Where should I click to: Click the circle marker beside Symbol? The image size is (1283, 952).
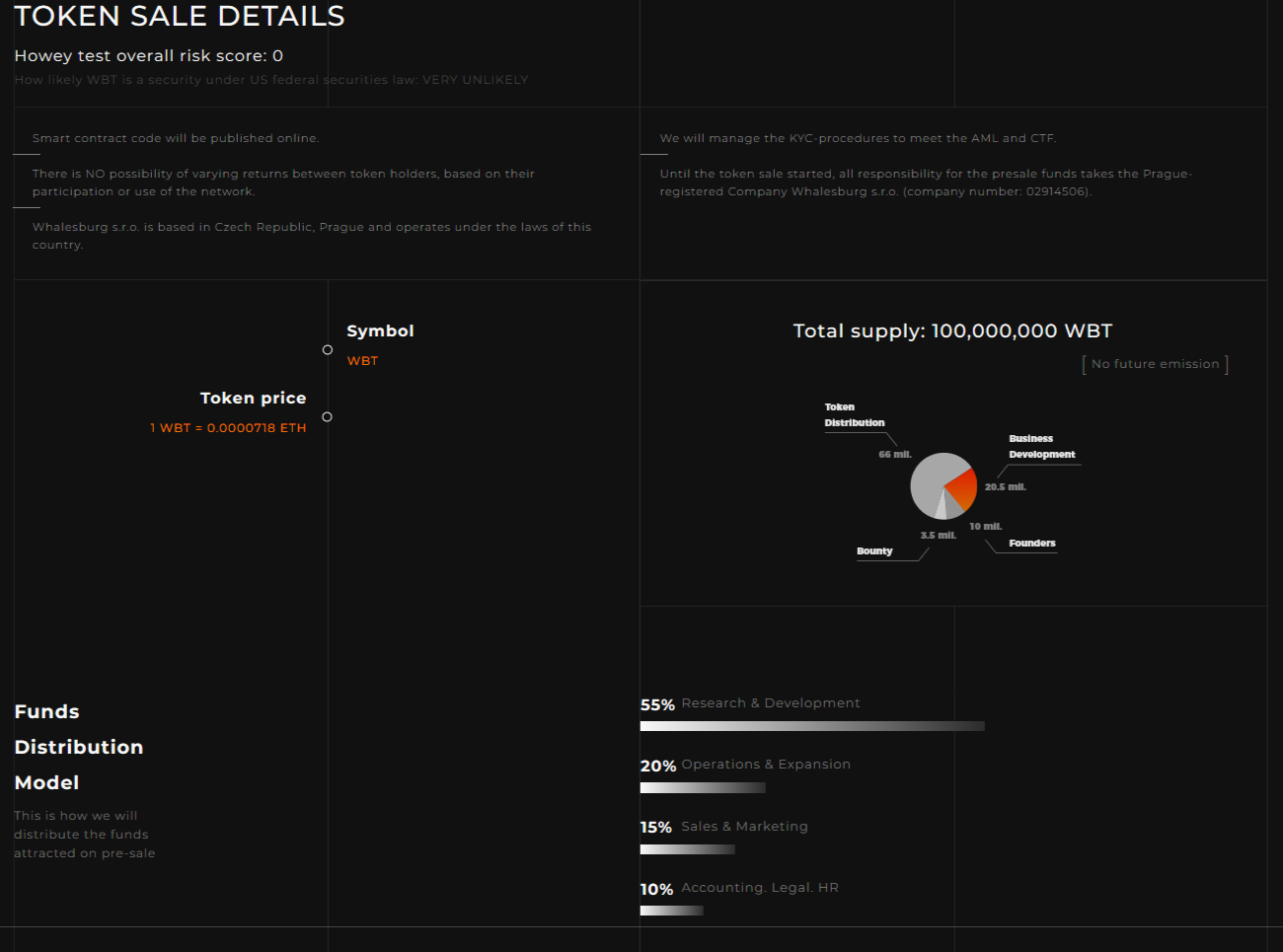[328, 350]
